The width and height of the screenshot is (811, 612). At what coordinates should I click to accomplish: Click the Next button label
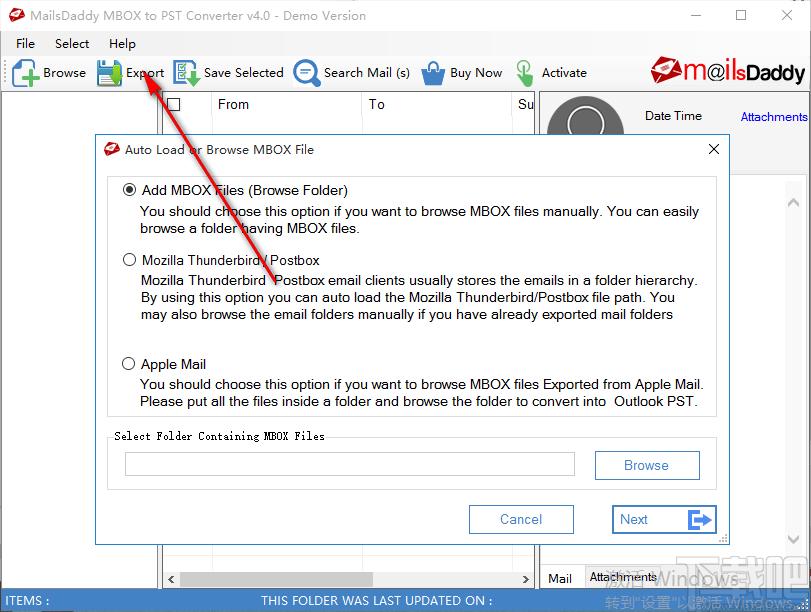tap(634, 519)
